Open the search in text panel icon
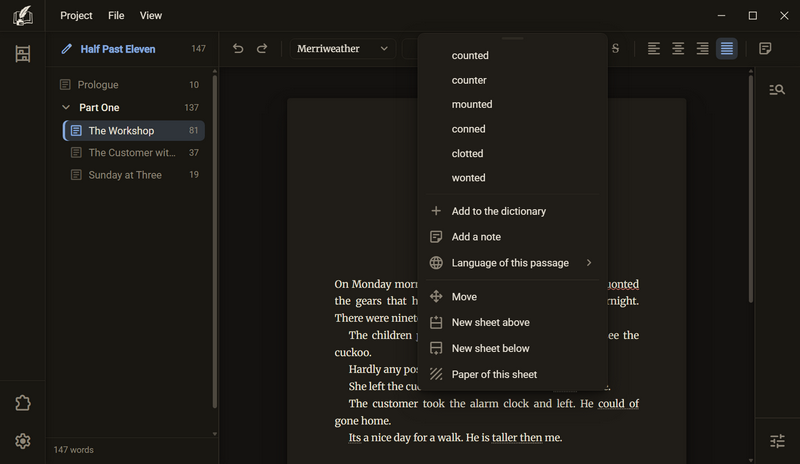 [777, 90]
